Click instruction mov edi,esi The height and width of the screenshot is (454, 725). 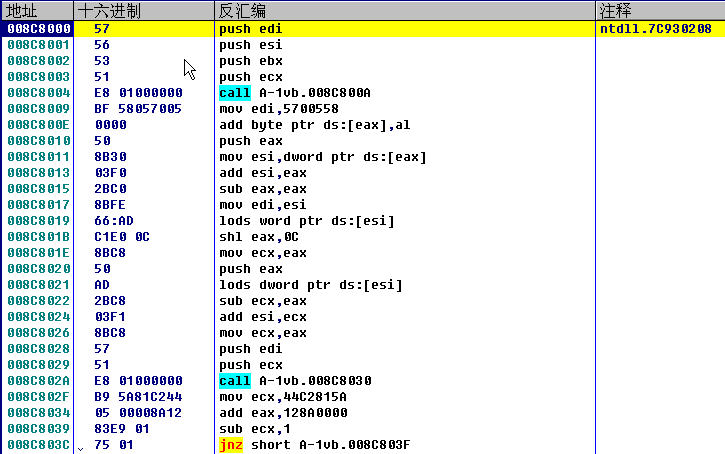(x=263, y=205)
